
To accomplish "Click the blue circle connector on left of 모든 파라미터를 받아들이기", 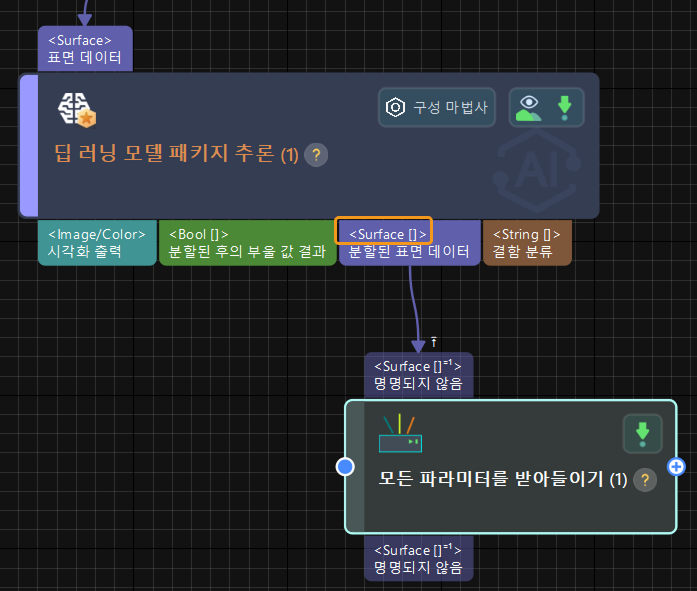I will pyautogui.click(x=345, y=467).
